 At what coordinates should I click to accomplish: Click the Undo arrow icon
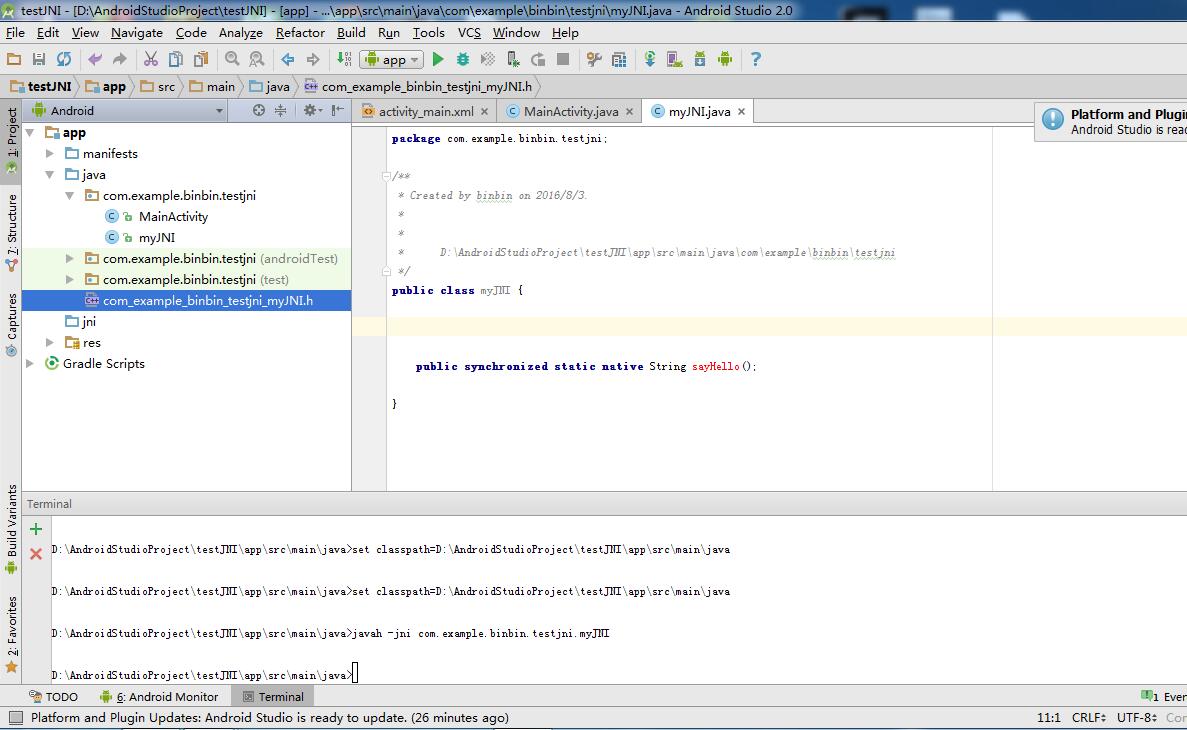pyautogui.click(x=95, y=59)
